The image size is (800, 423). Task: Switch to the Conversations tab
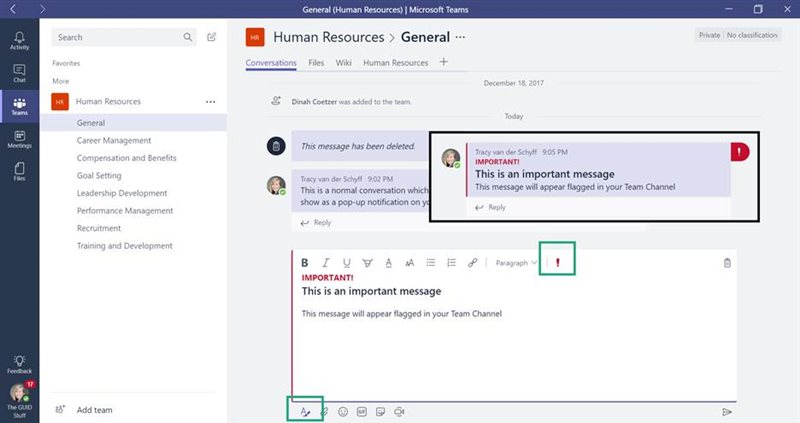271,63
